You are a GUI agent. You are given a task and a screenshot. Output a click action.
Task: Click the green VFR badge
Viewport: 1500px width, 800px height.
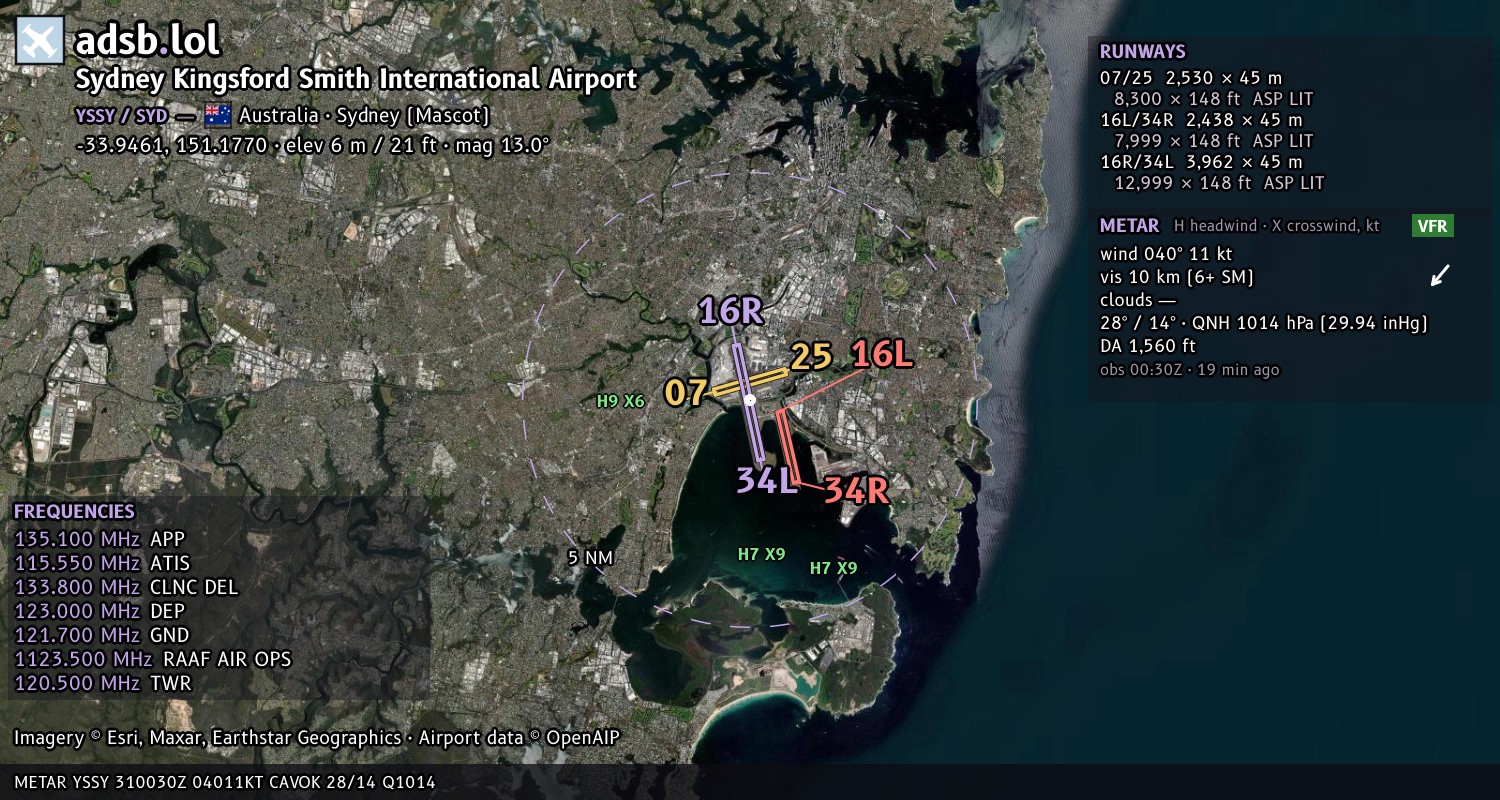click(1432, 226)
